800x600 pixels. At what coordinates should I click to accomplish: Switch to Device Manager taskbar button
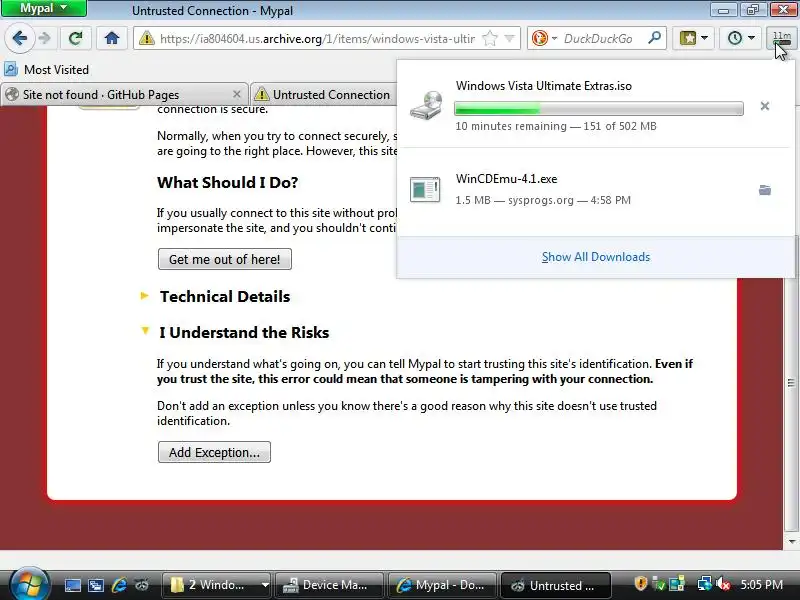pos(329,585)
